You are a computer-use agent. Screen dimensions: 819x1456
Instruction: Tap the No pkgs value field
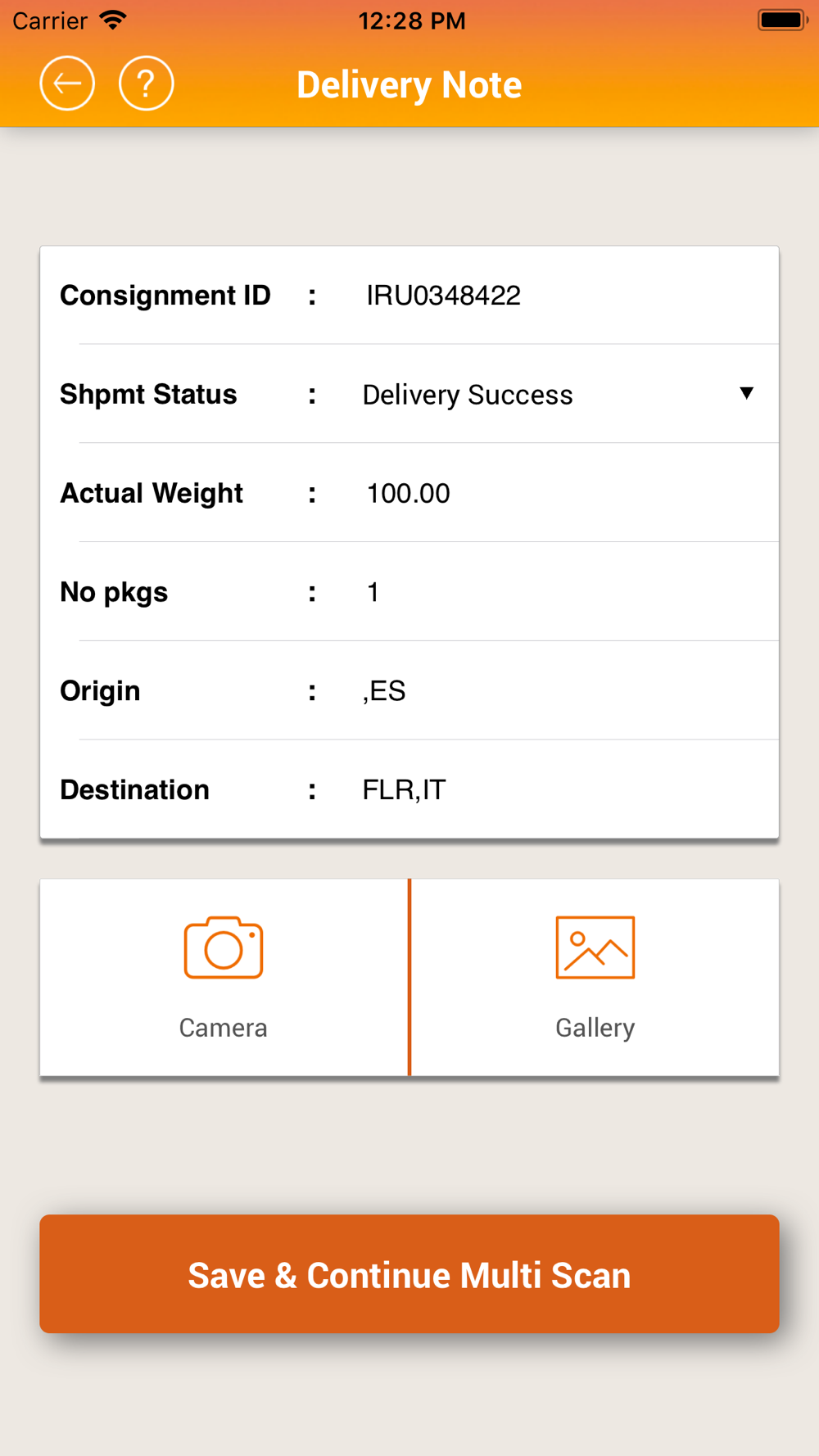click(x=373, y=592)
